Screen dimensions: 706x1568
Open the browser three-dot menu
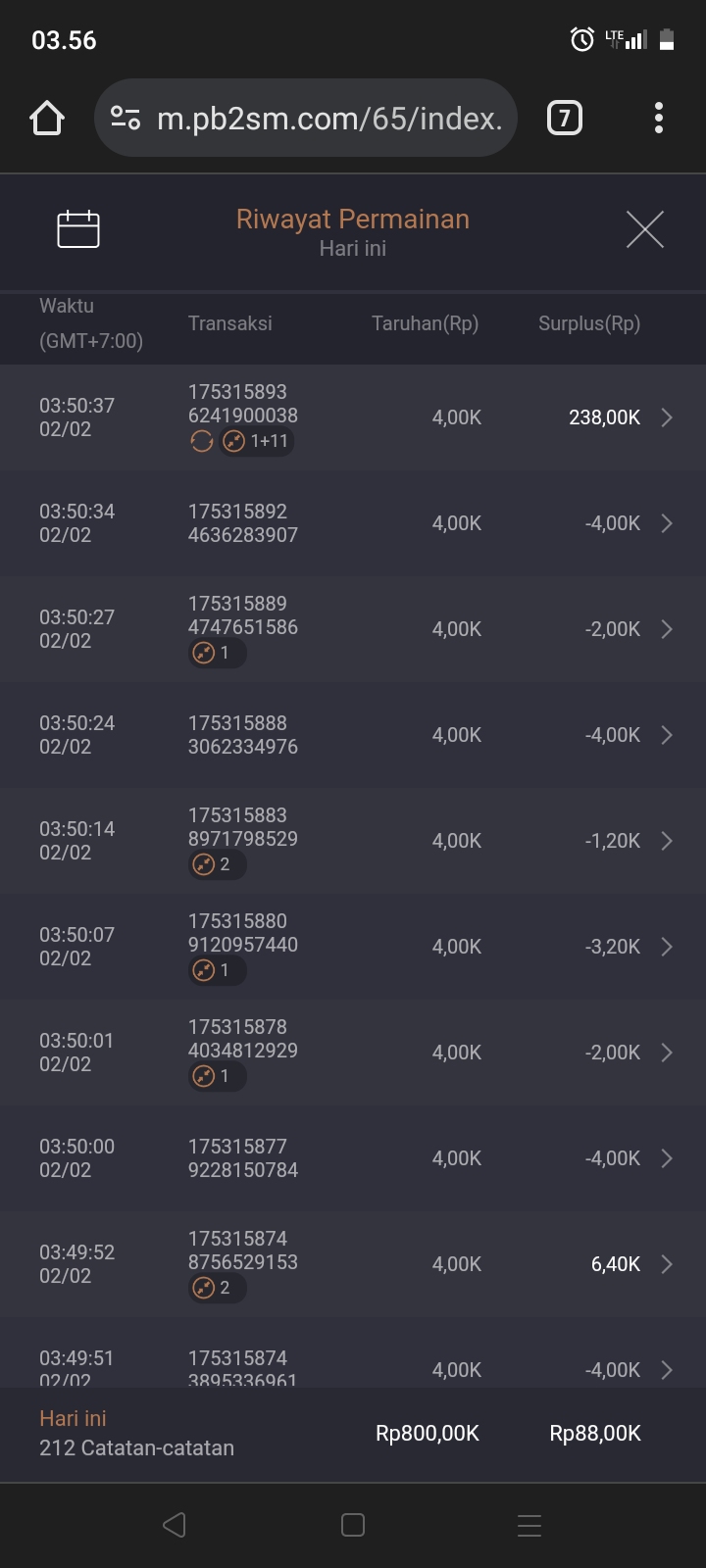659,119
